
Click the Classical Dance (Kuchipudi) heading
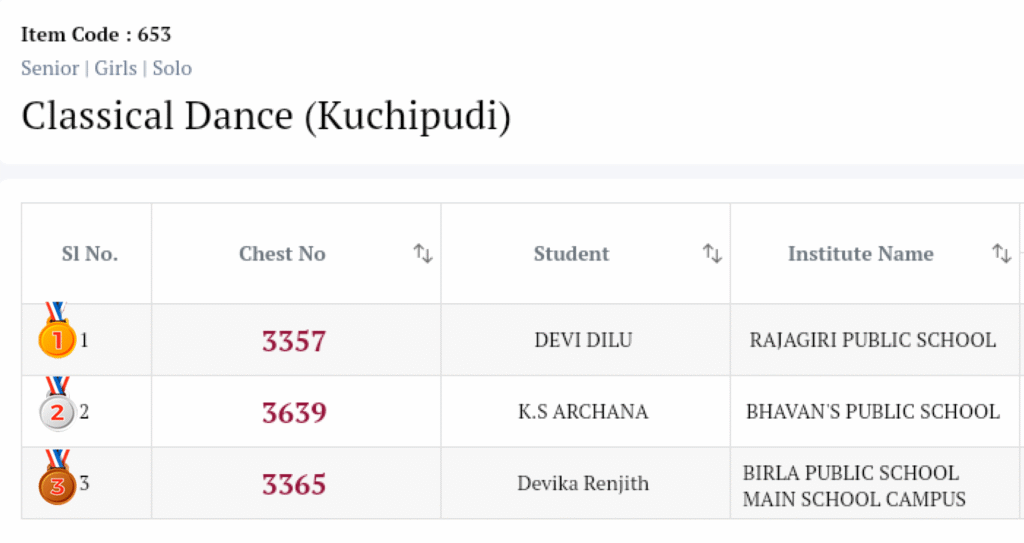(266, 116)
